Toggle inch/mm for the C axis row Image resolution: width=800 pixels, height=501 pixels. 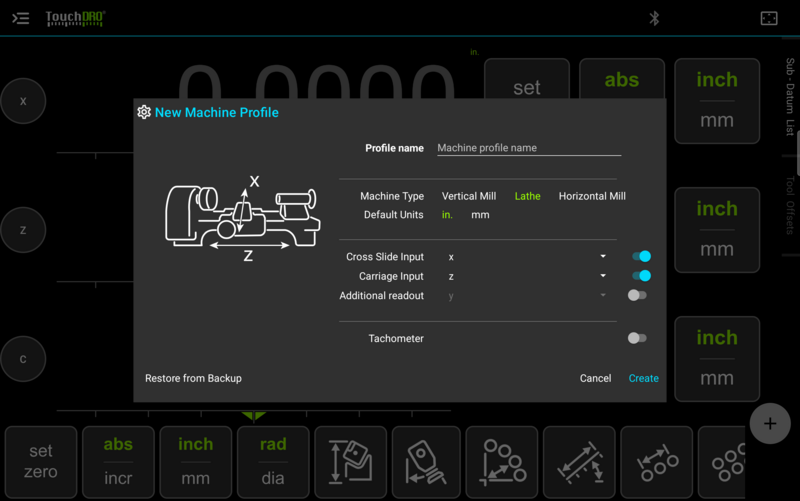(x=717, y=359)
